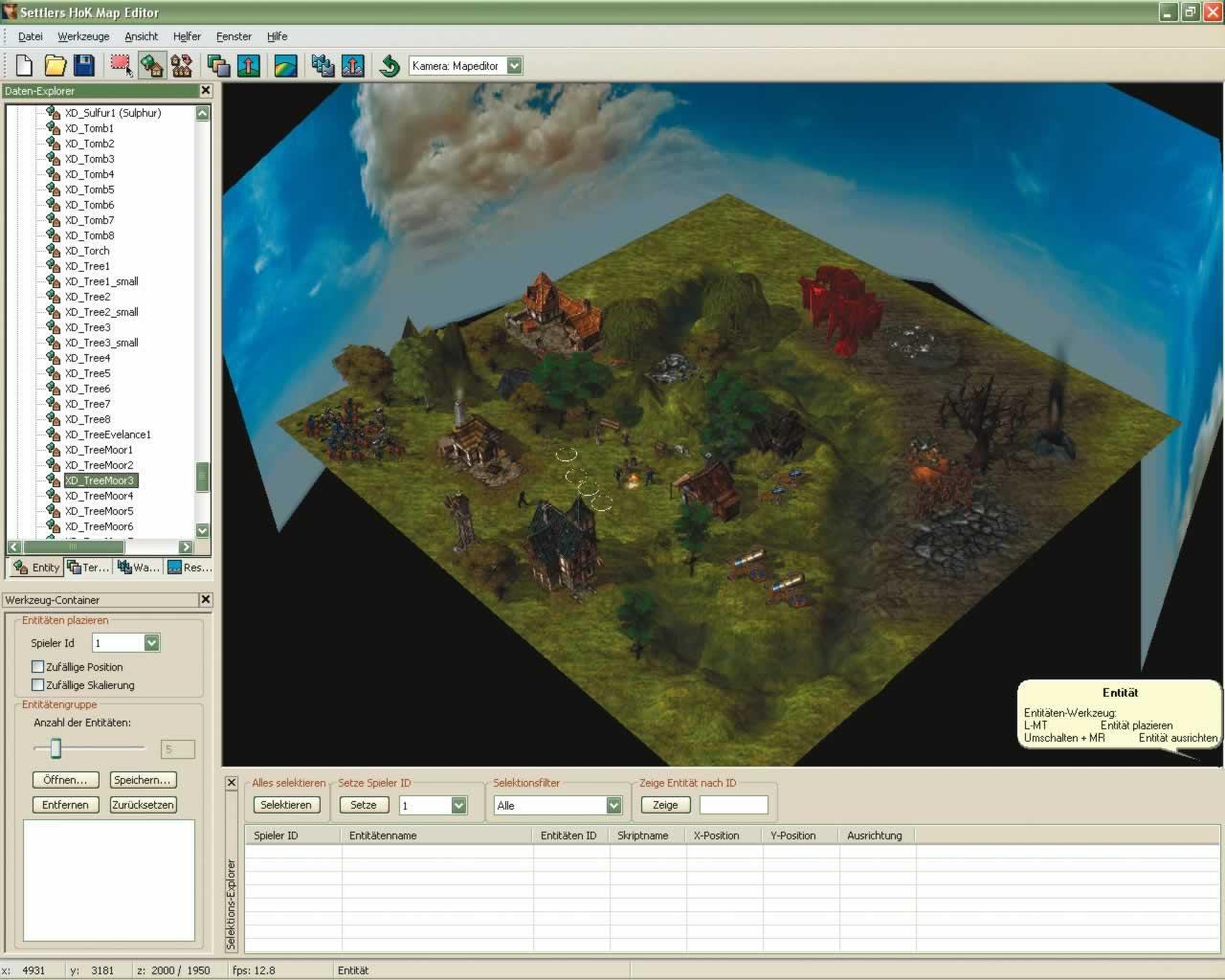Click the Entfernen button
The width and height of the screenshot is (1225, 980).
[x=65, y=805]
